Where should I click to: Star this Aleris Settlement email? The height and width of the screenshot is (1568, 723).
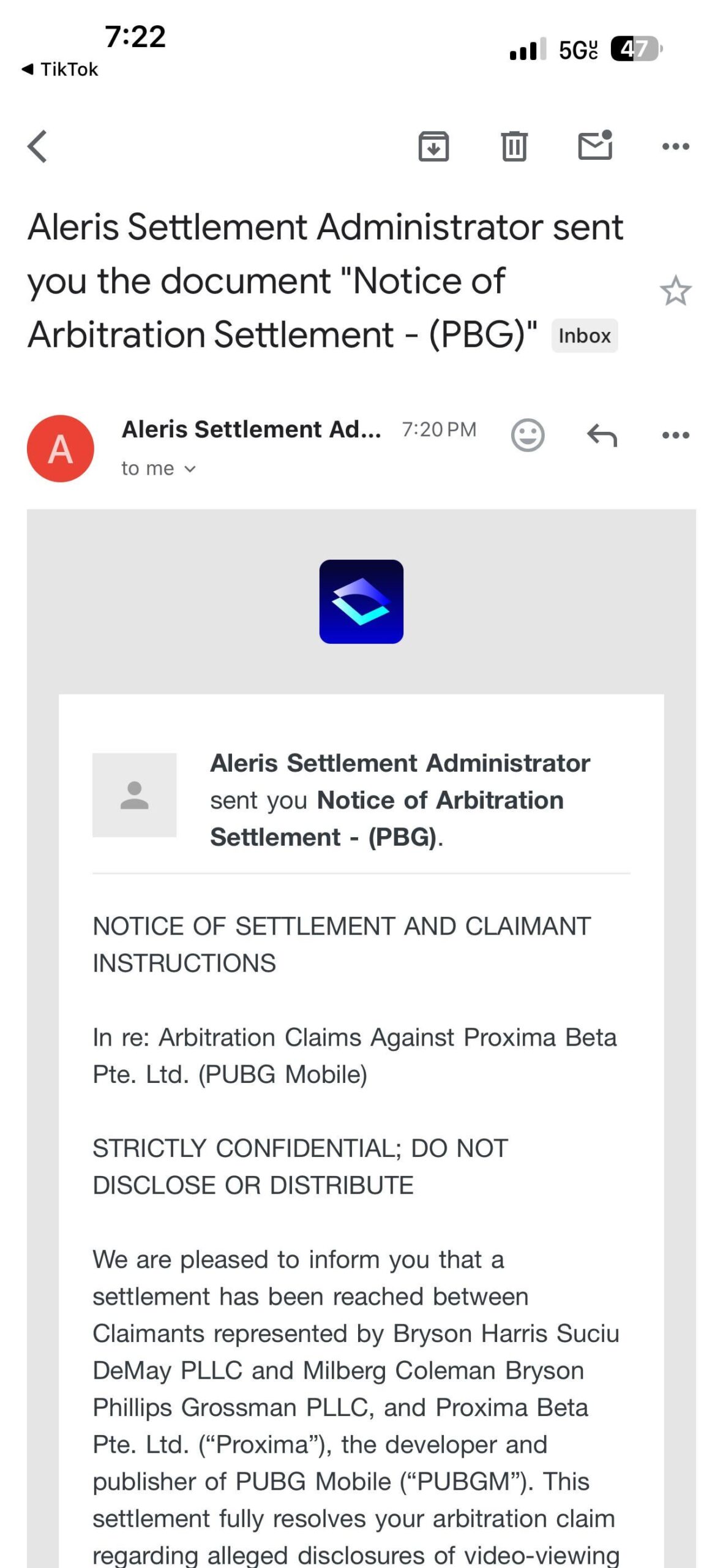pos(676,290)
